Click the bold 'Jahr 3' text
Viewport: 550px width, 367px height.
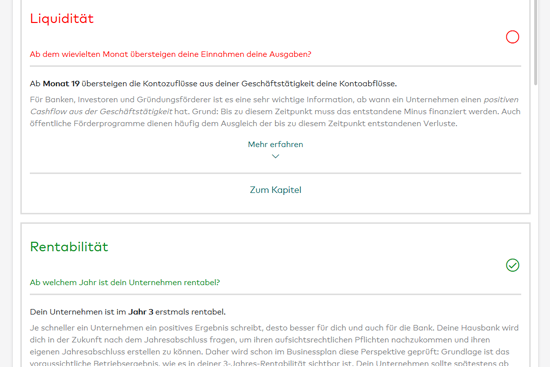point(141,312)
